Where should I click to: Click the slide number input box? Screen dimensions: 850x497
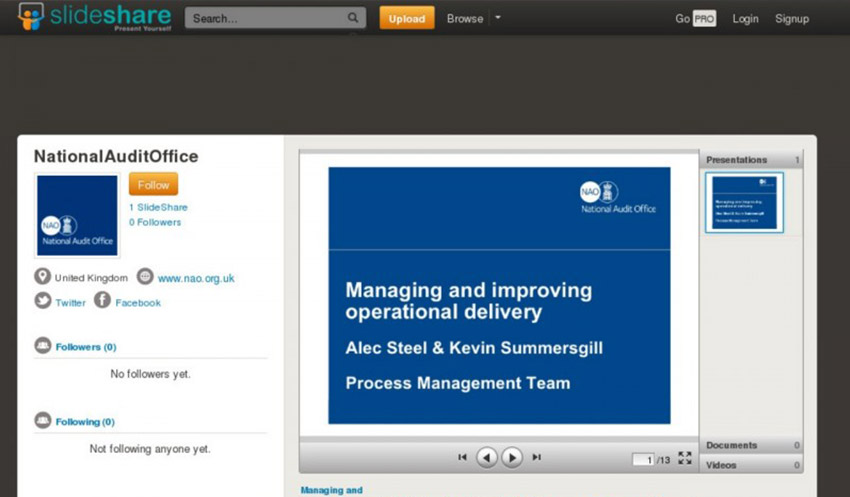pos(643,460)
